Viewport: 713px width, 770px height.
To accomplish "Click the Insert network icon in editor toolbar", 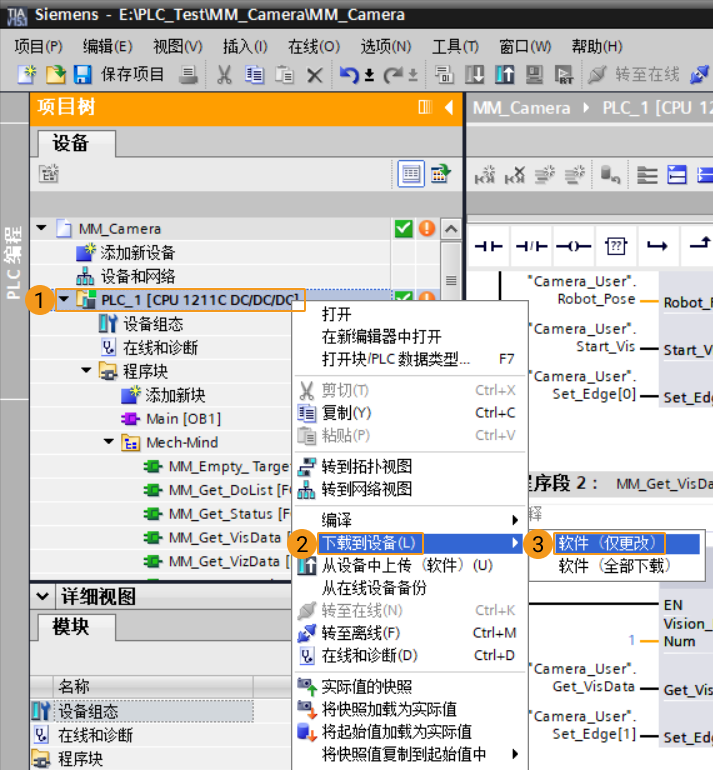I will coord(485,174).
